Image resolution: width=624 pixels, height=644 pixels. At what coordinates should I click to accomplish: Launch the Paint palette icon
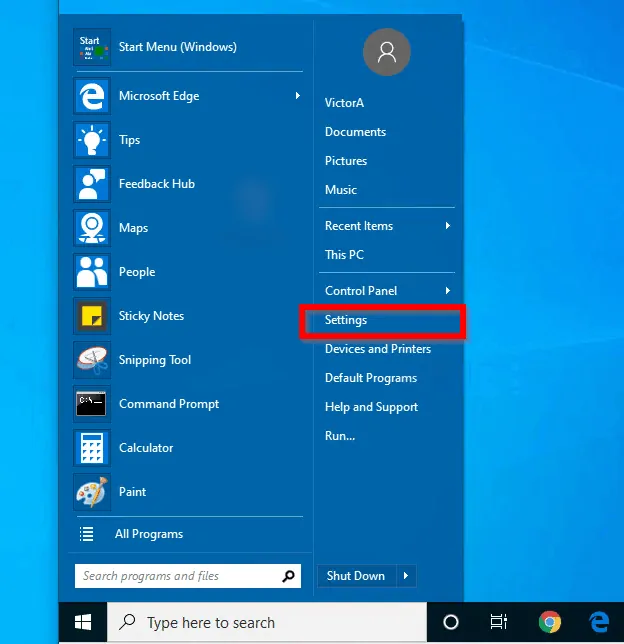[x=92, y=492]
